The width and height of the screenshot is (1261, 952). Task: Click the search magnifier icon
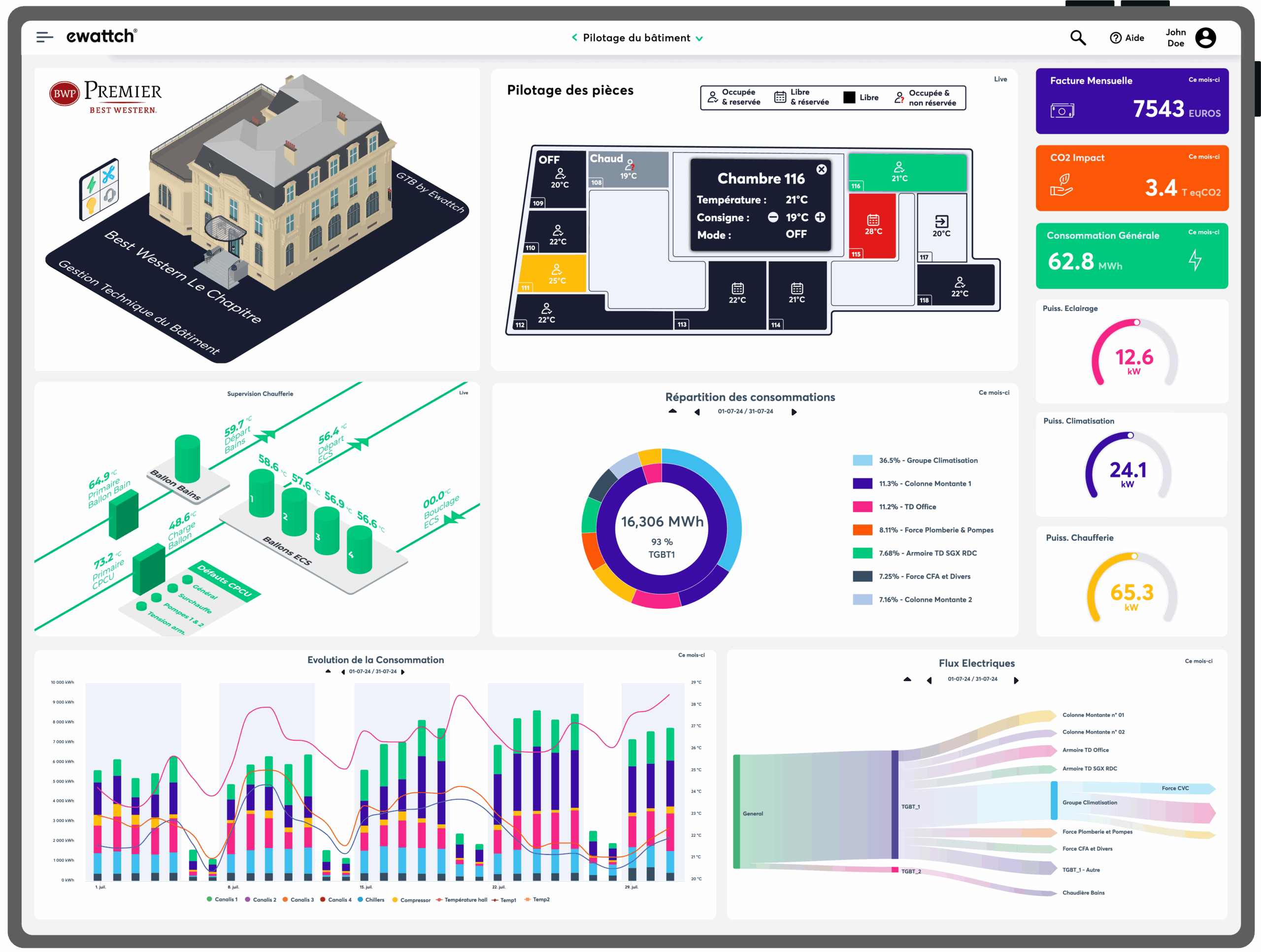[x=1077, y=37]
